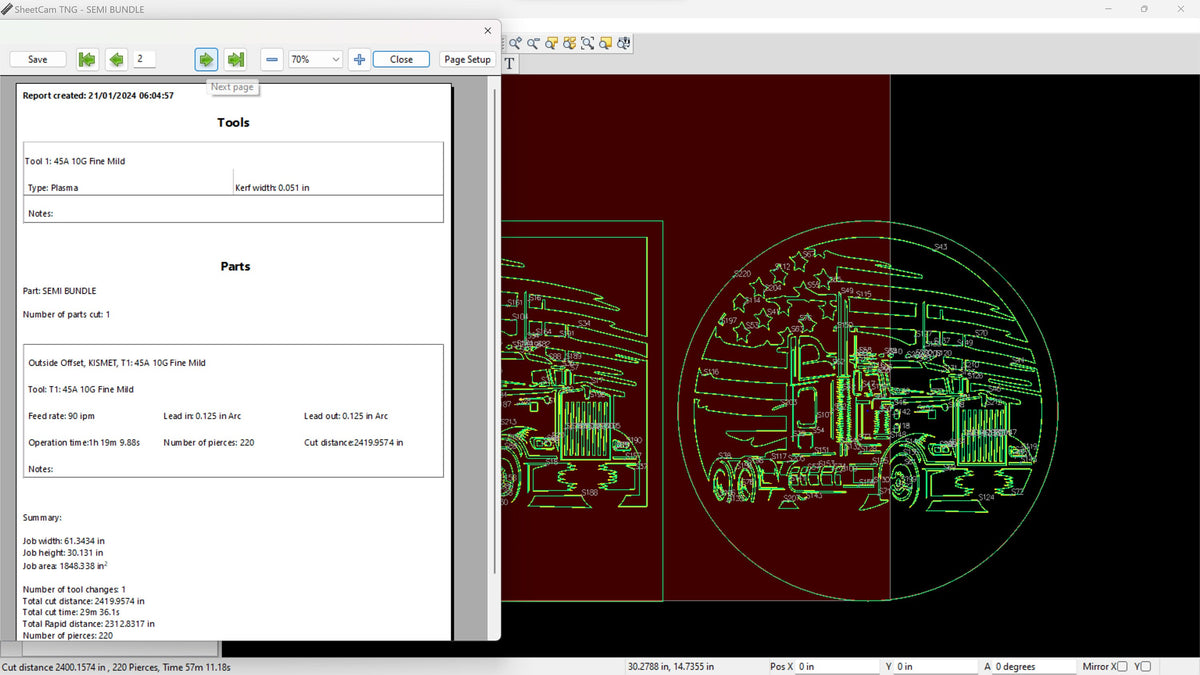The width and height of the screenshot is (1200, 675).
Task: Click 'Lead out: 0.125 in Arc' text
Action: (346, 416)
